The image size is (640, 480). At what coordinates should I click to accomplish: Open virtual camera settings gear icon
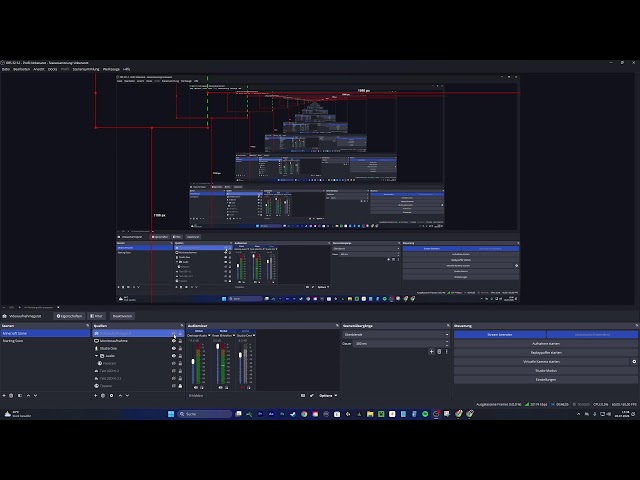[x=634, y=362]
